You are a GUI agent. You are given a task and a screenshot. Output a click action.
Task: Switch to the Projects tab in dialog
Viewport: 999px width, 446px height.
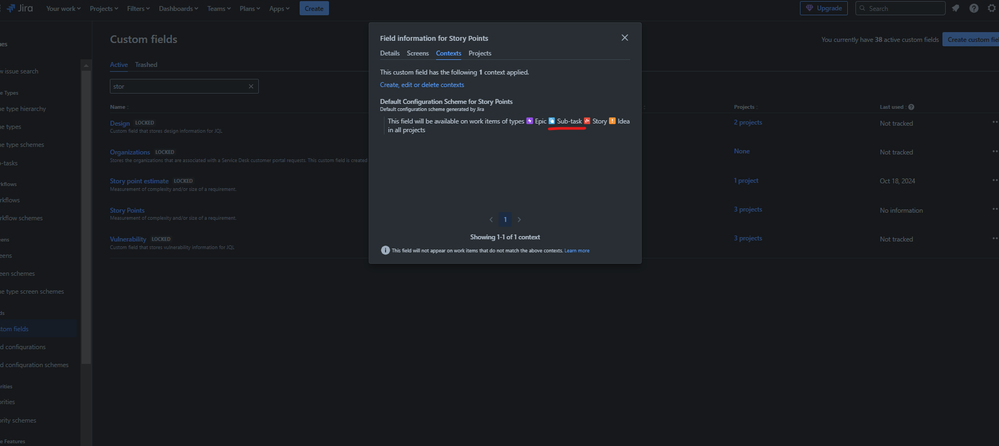click(480, 53)
